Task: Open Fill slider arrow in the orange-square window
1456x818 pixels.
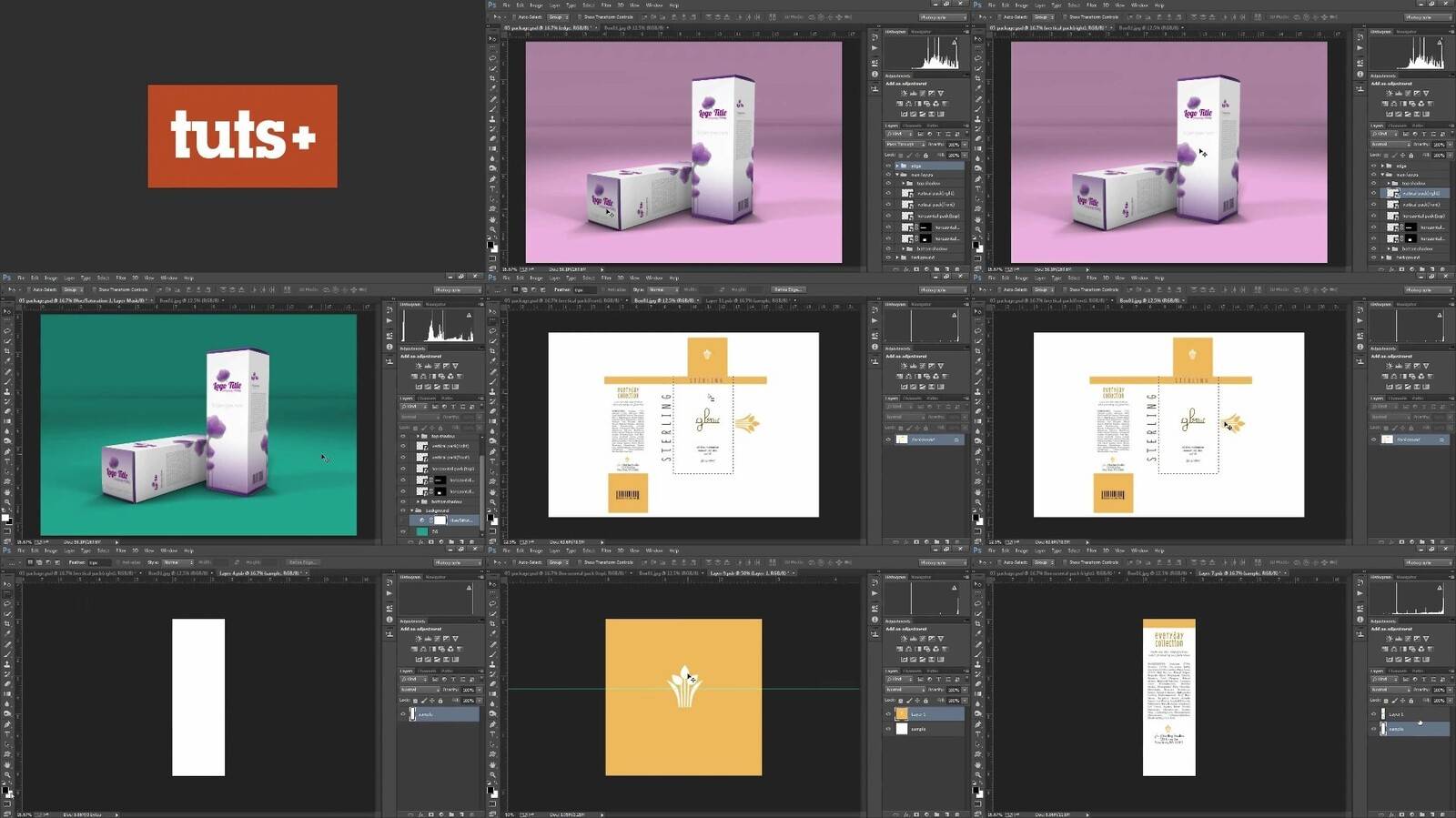Action: [963, 701]
